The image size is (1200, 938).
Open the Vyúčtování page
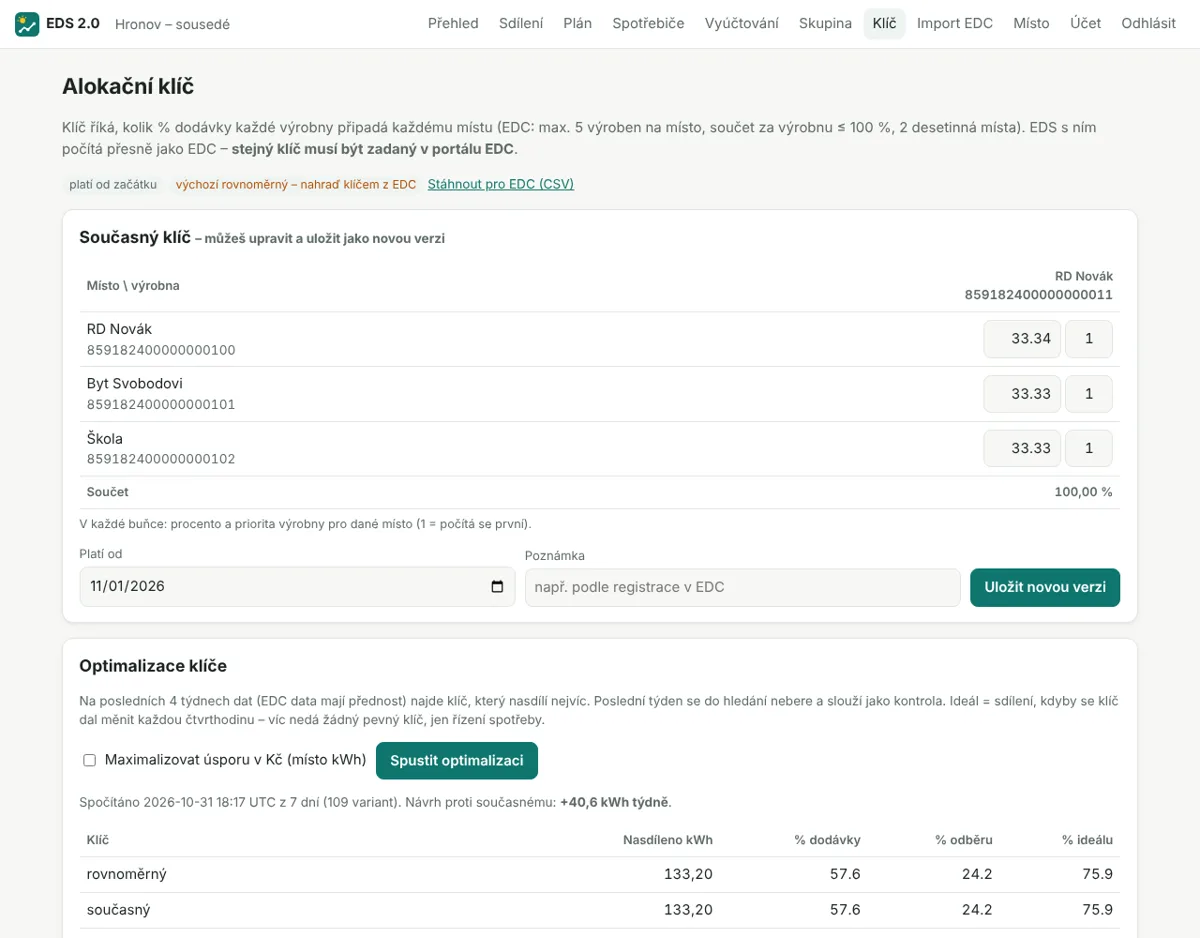tap(741, 24)
